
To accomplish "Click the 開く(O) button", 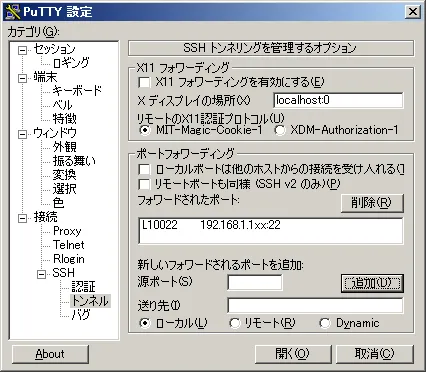I will pyautogui.click(x=293, y=354).
